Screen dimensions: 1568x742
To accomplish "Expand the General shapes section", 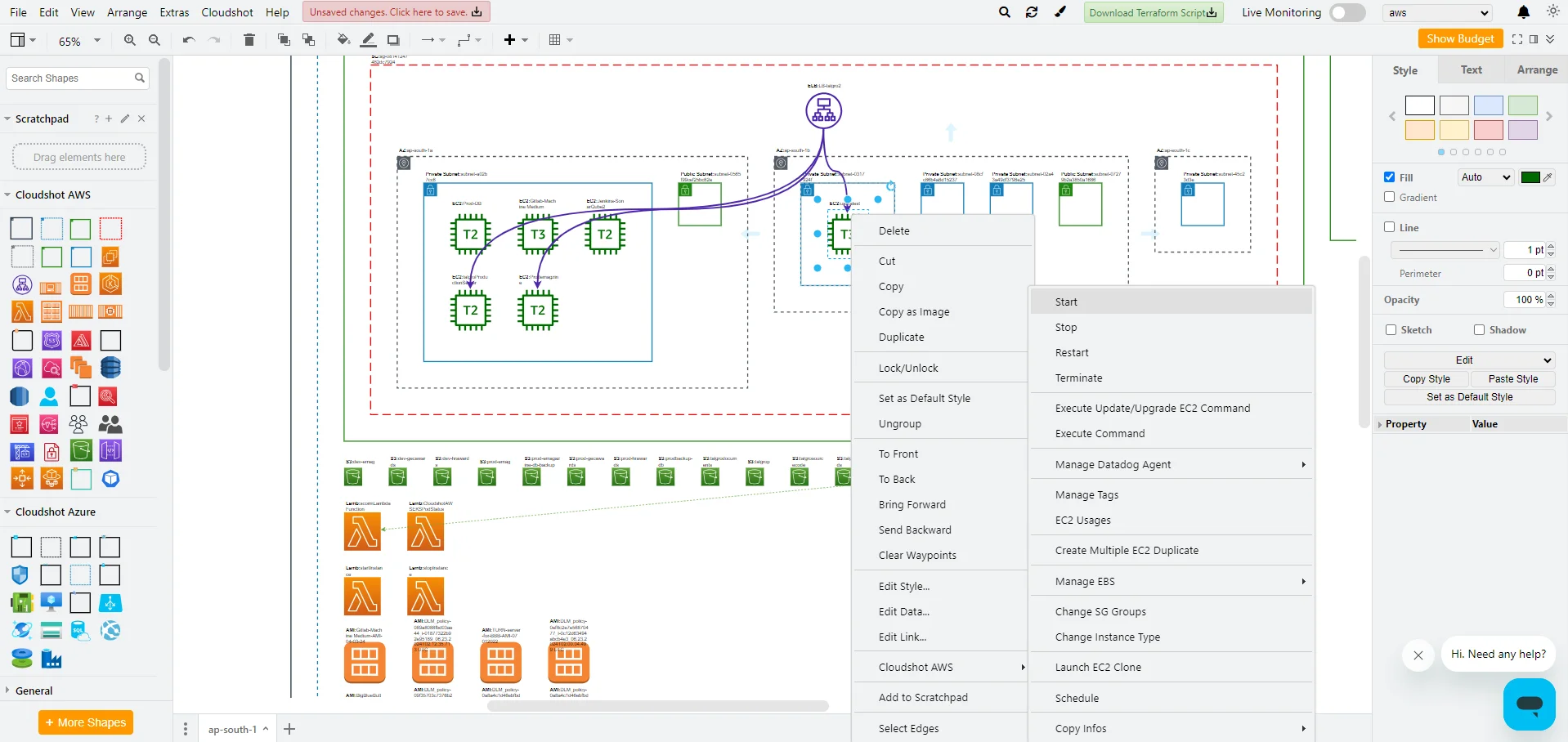I will coord(34,691).
